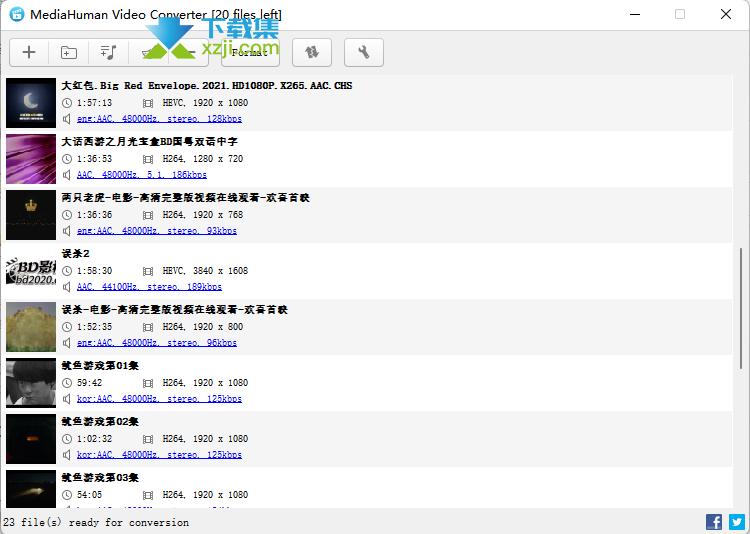
Task: Click the speaker icon in 误杀2 row
Action: tap(67, 287)
